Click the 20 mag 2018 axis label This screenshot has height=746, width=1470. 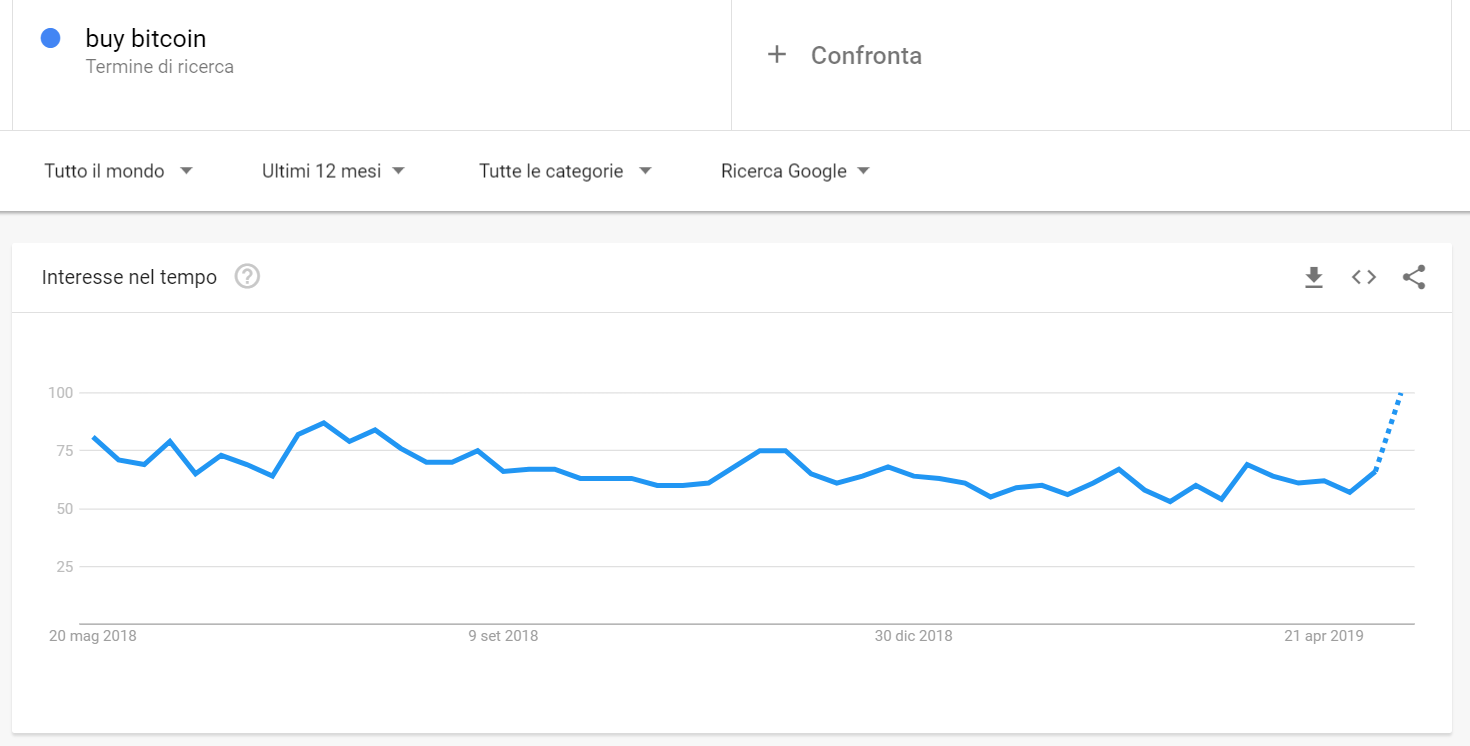[93, 636]
